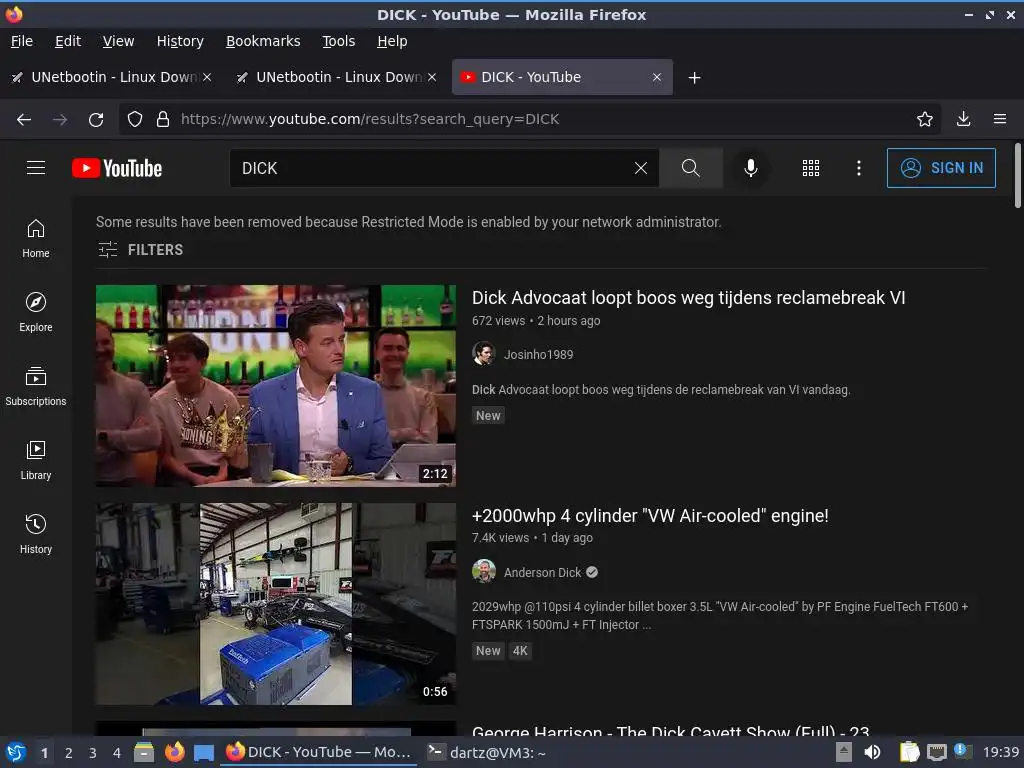This screenshot has height=768, width=1024.
Task: Open History in the YouTube sidebar
Action: (36, 534)
